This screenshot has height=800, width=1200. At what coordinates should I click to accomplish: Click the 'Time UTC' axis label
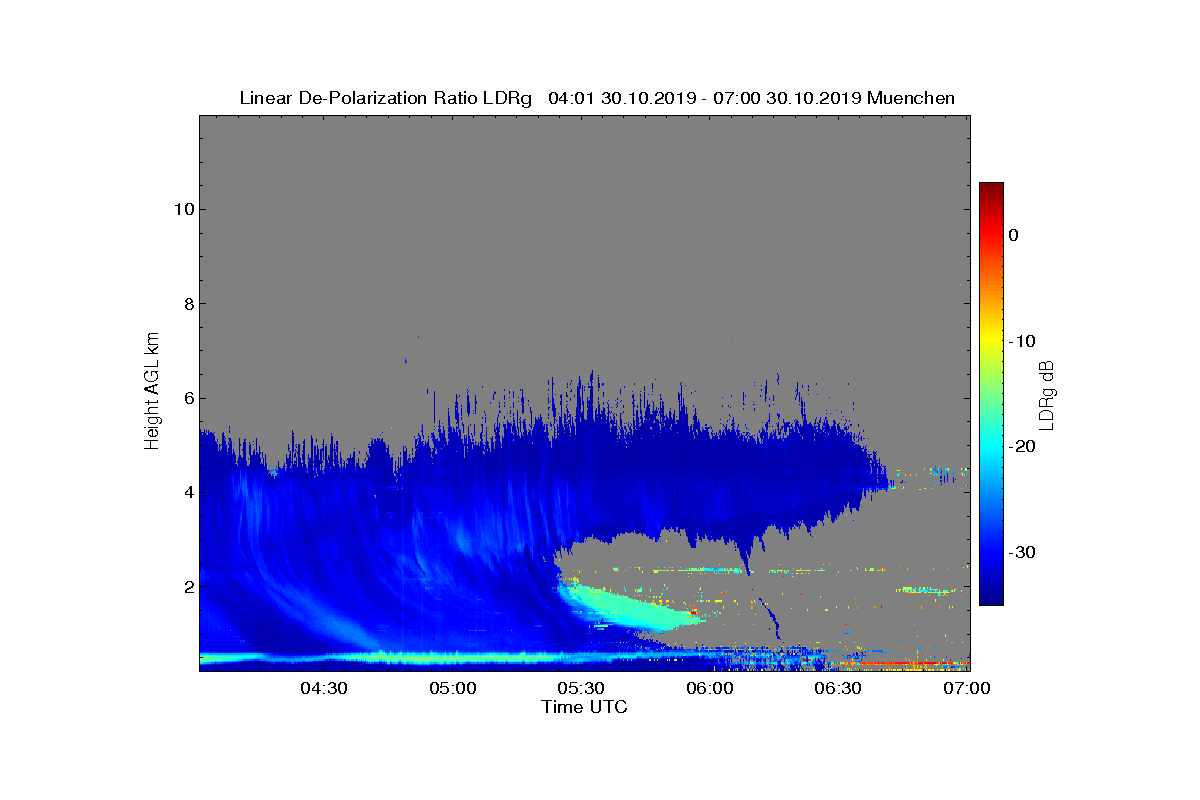click(x=585, y=707)
